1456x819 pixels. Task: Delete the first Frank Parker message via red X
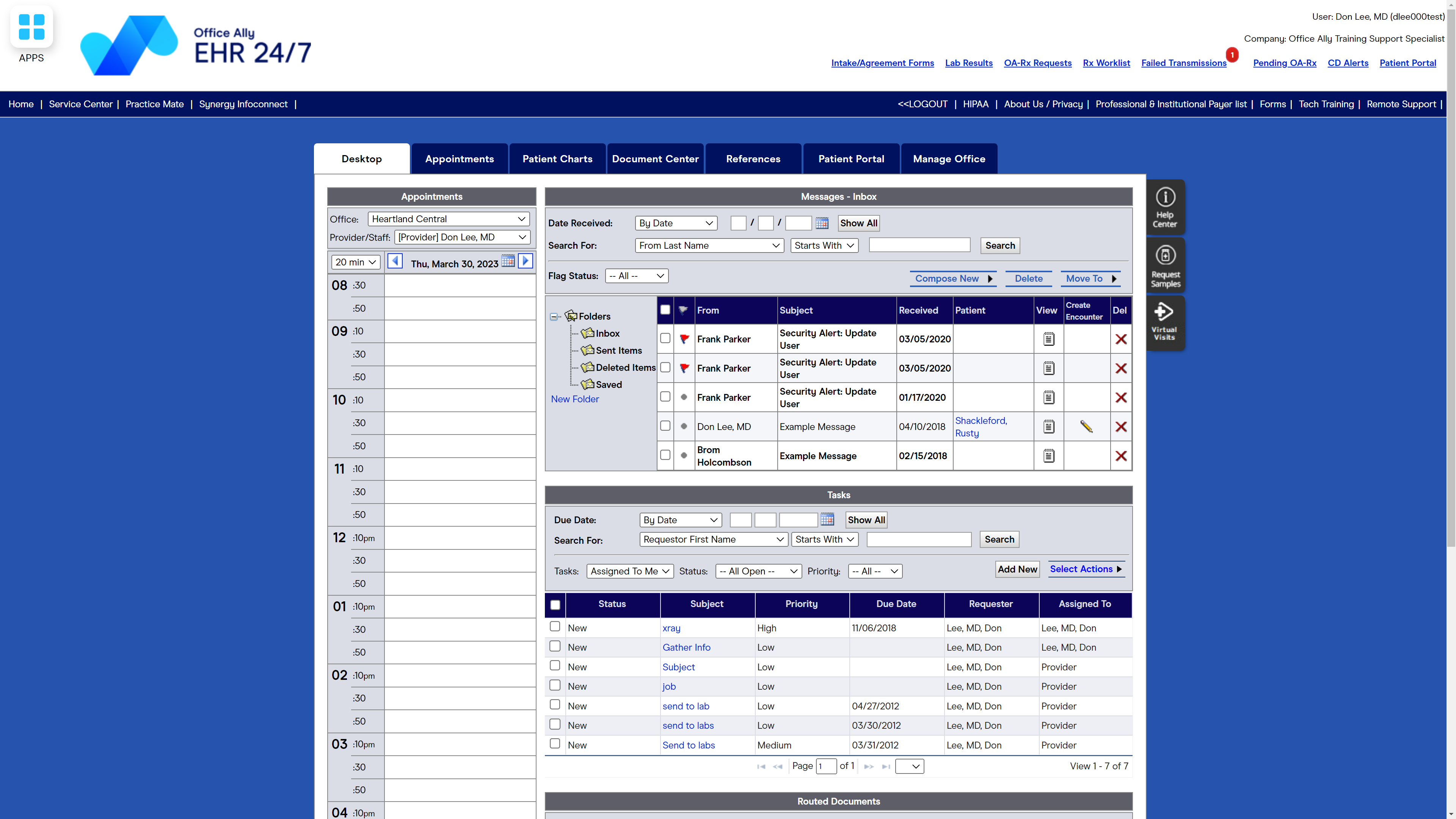point(1121,339)
